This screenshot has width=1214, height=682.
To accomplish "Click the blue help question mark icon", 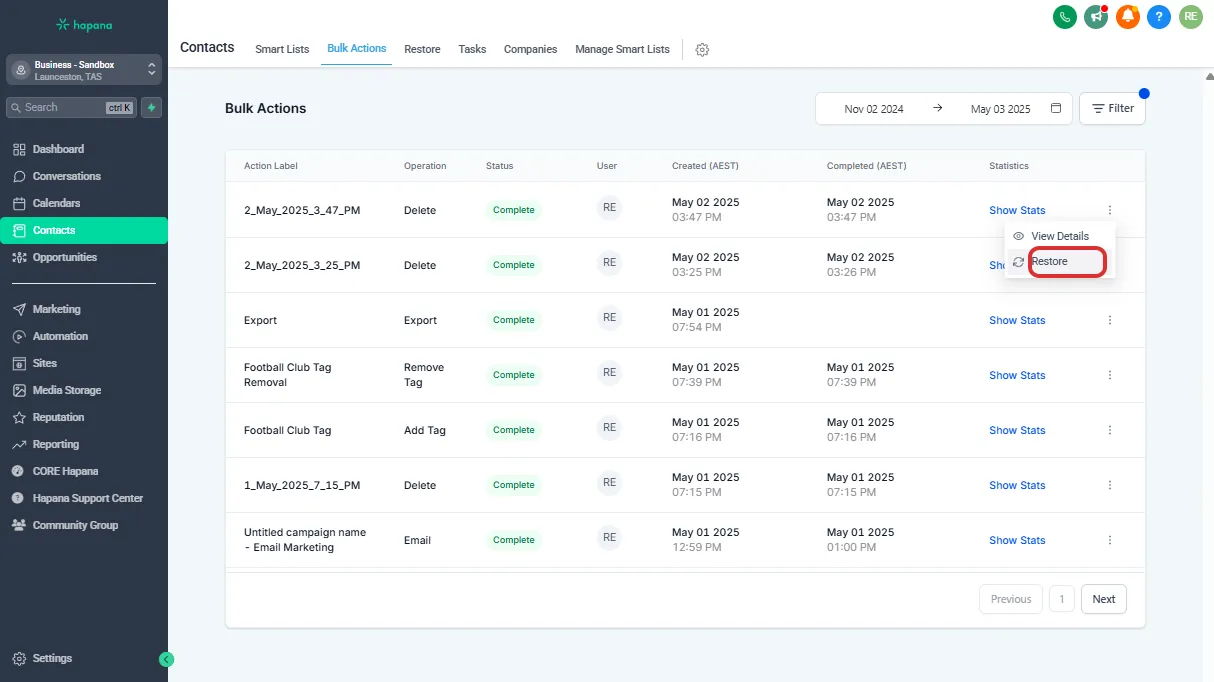I will pos(1159,16).
